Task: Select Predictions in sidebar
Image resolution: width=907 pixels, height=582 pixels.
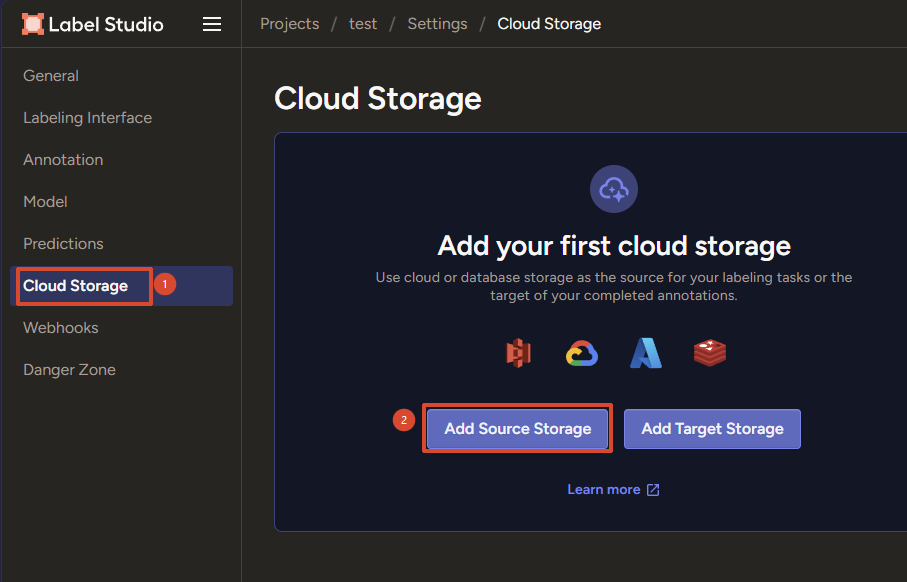Action: pyautogui.click(x=63, y=244)
